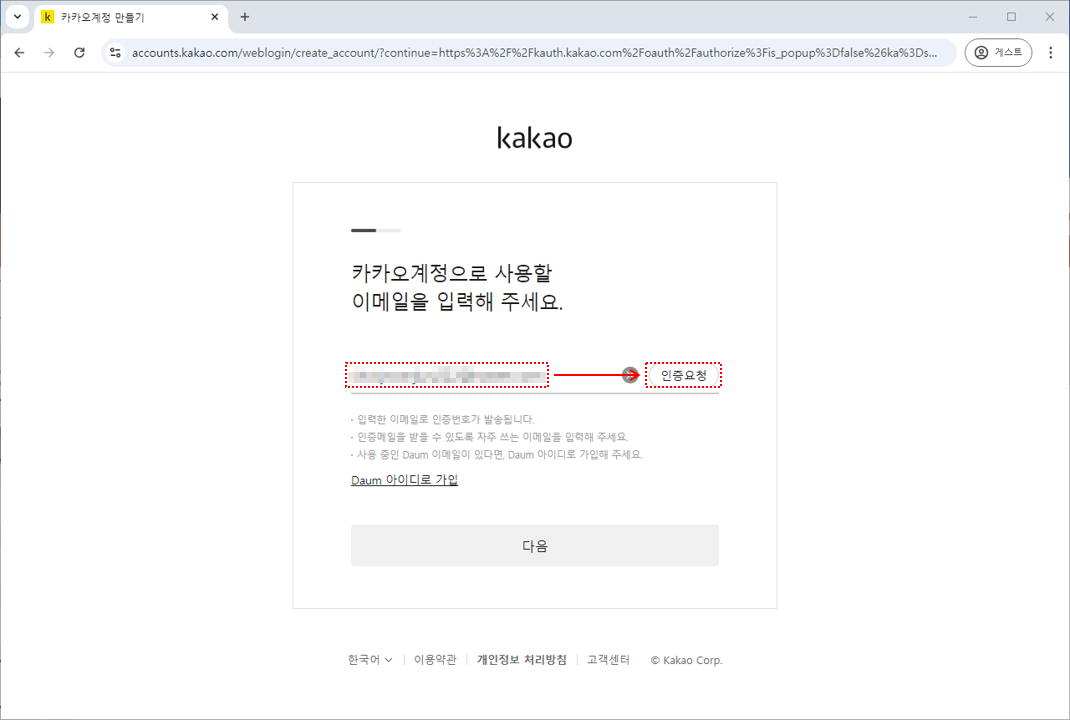Screen dimensions: 1070x720
Task: Open the 개인정보 처리방침 link
Action: (521, 660)
